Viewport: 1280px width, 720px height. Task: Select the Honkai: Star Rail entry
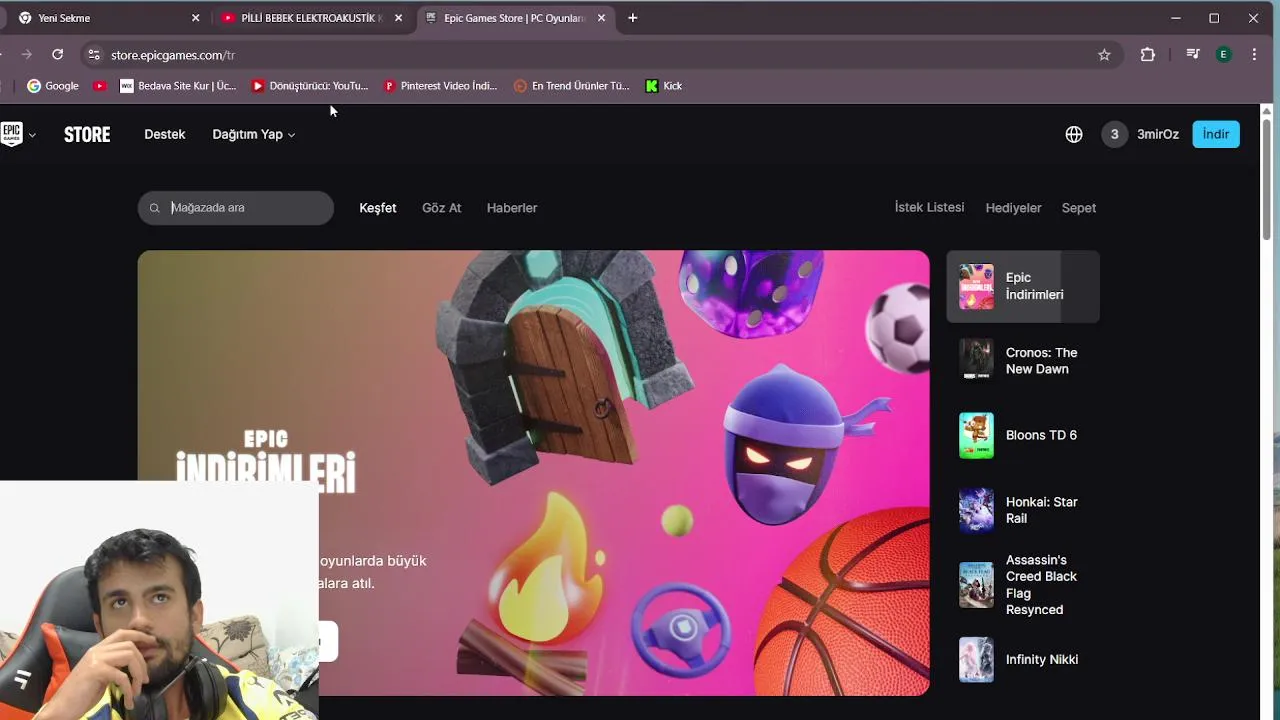click(x=1023, y=510)
